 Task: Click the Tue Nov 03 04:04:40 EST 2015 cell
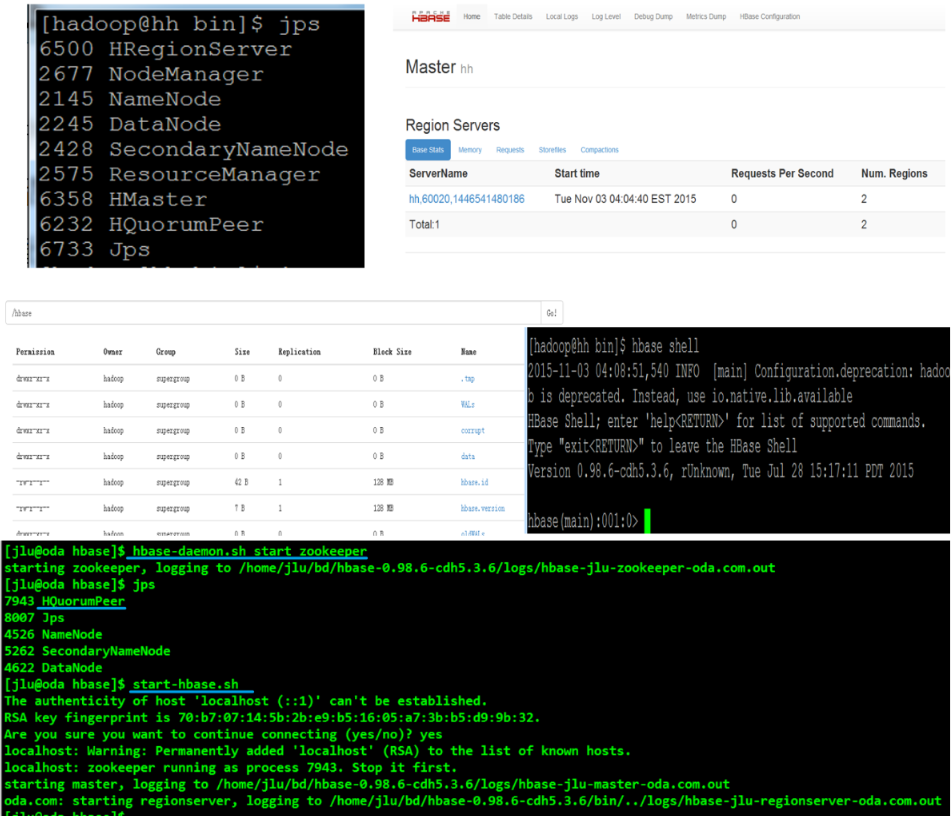pyautogui.click(x=625, y=199)
